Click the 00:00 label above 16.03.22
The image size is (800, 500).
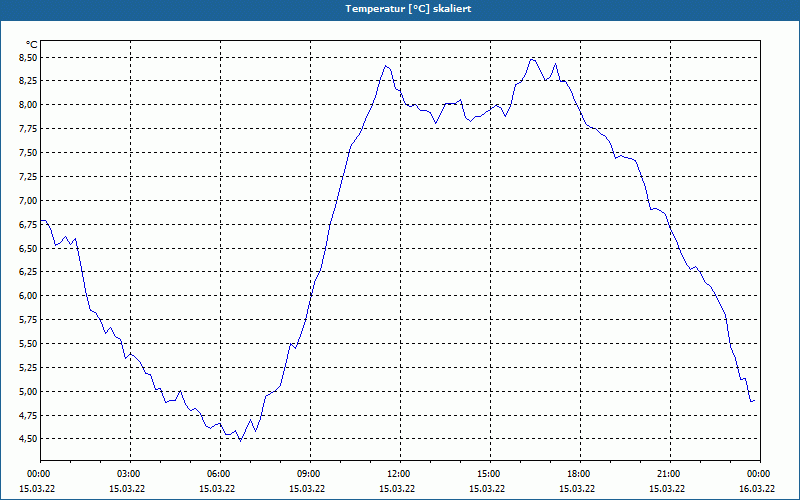(x=760, y=474)
